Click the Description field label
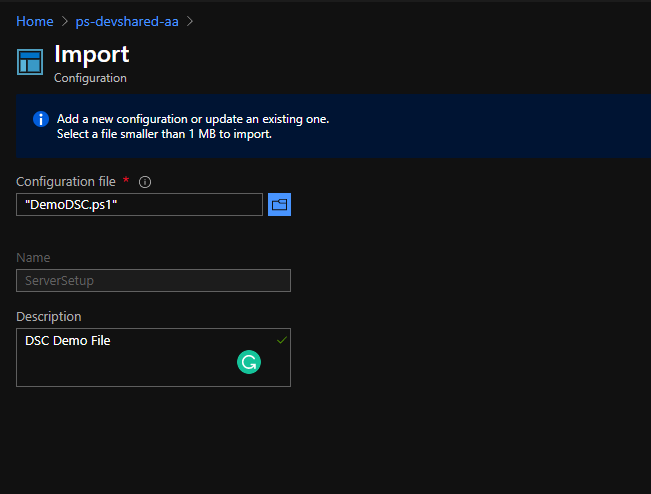The image size is (651, 494). click(49, 316)
